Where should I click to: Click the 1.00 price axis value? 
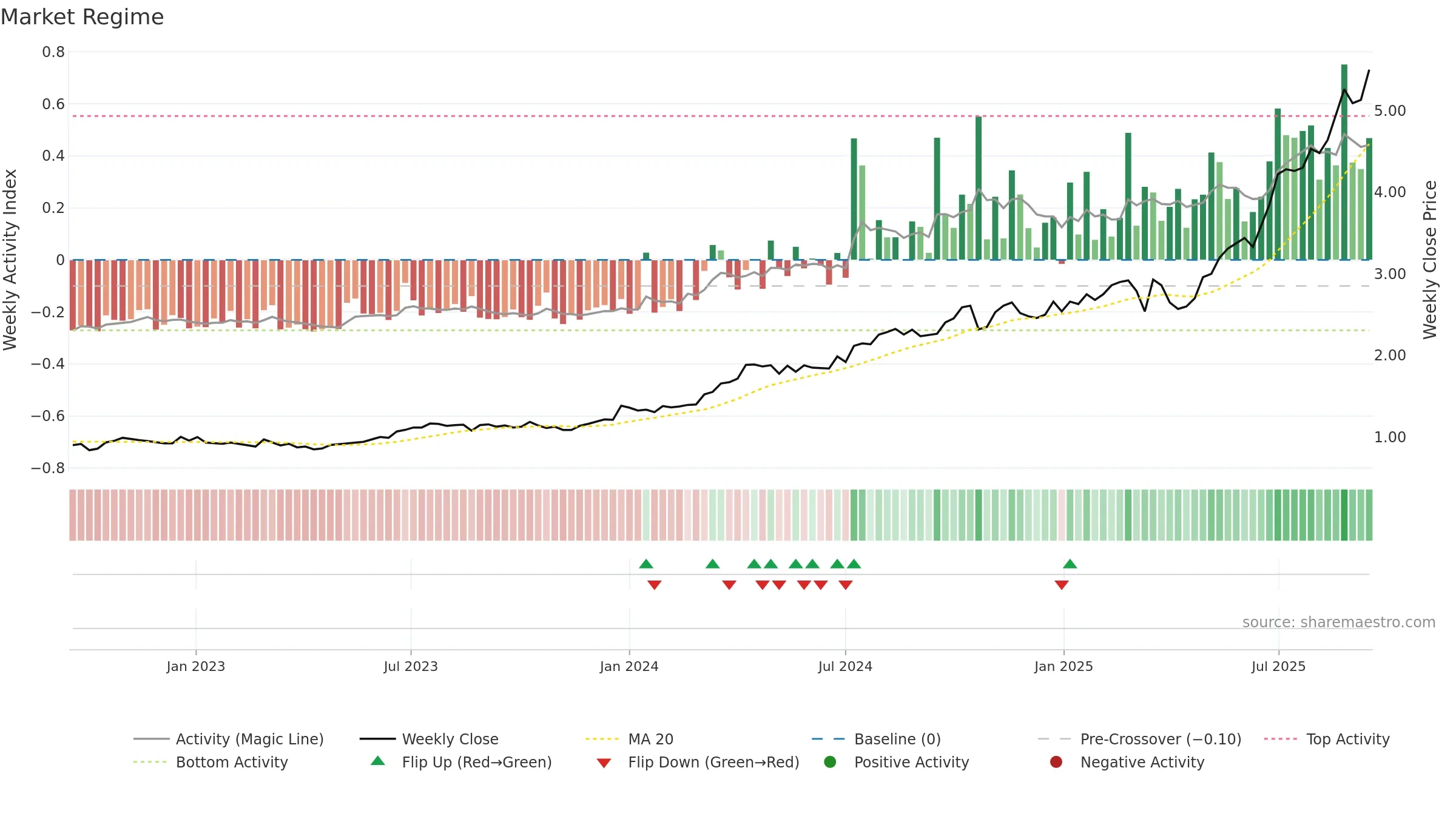(x=1390, y=437)
